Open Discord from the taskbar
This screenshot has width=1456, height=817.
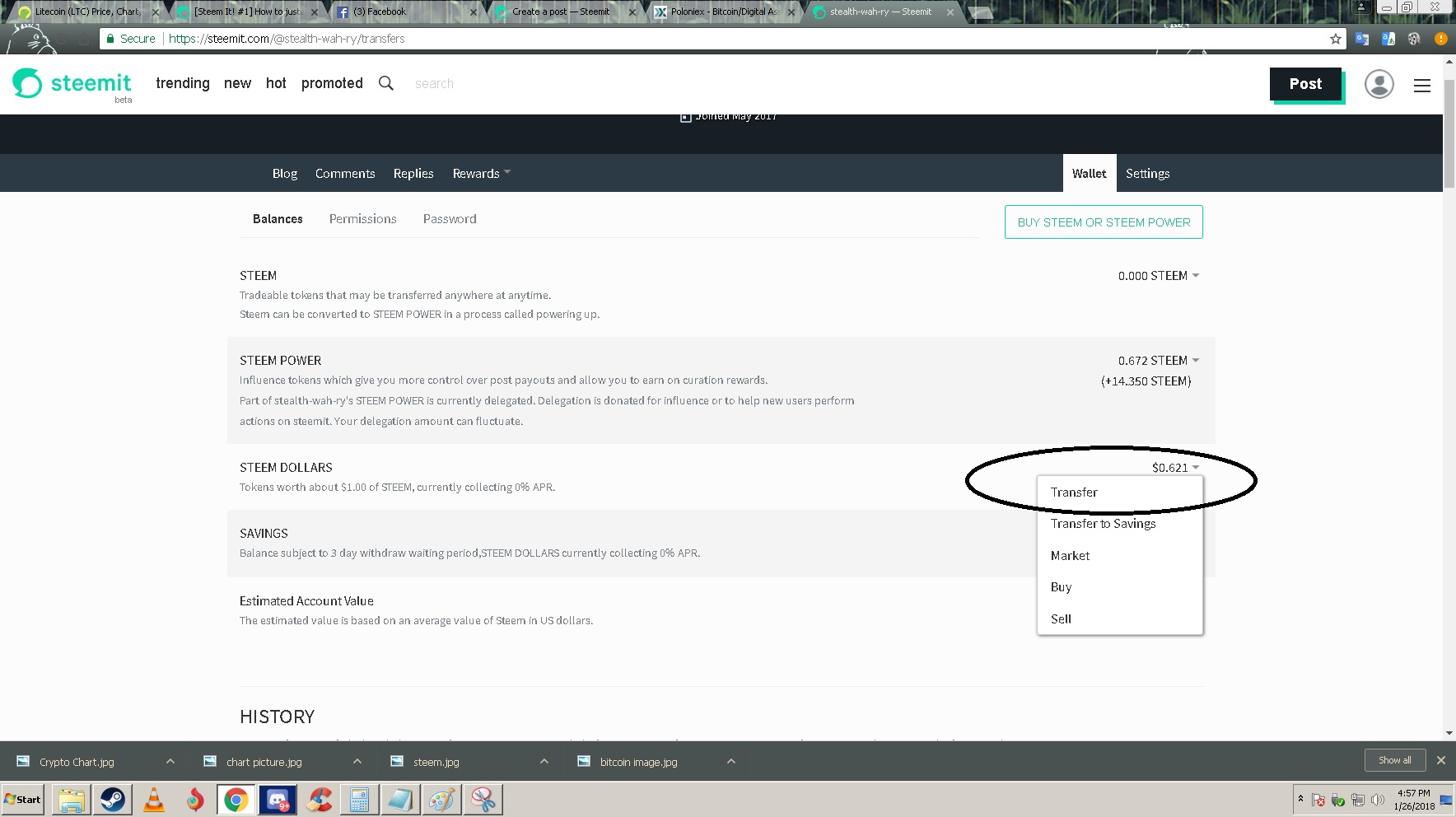point(278,800)
